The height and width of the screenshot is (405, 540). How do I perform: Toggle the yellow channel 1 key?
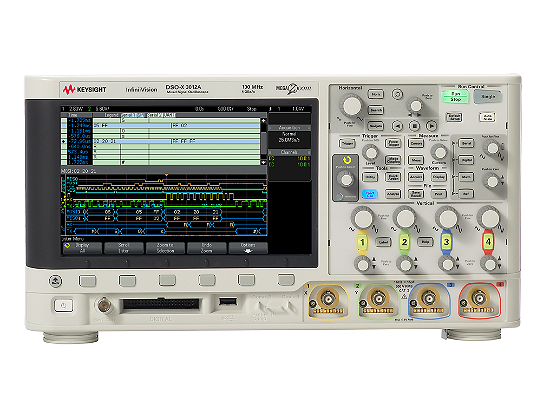362,242
